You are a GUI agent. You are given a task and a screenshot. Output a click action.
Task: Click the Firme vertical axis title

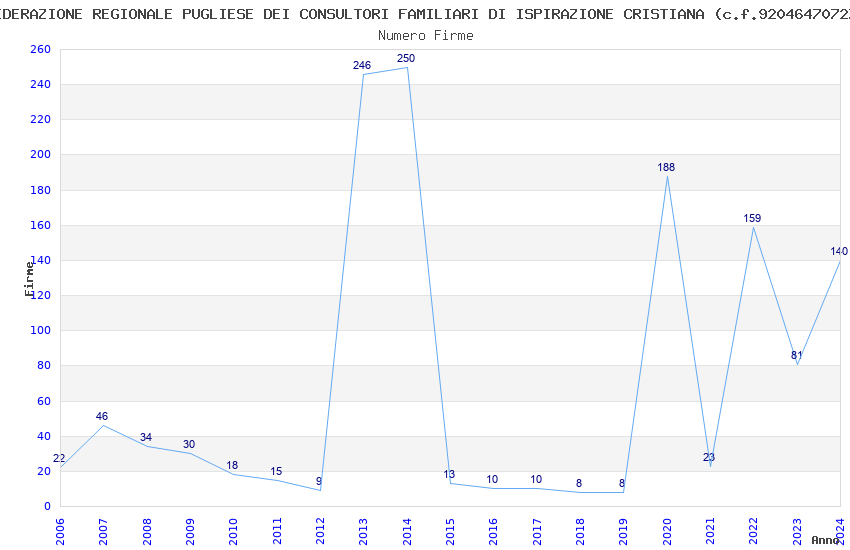pos(29,279)
